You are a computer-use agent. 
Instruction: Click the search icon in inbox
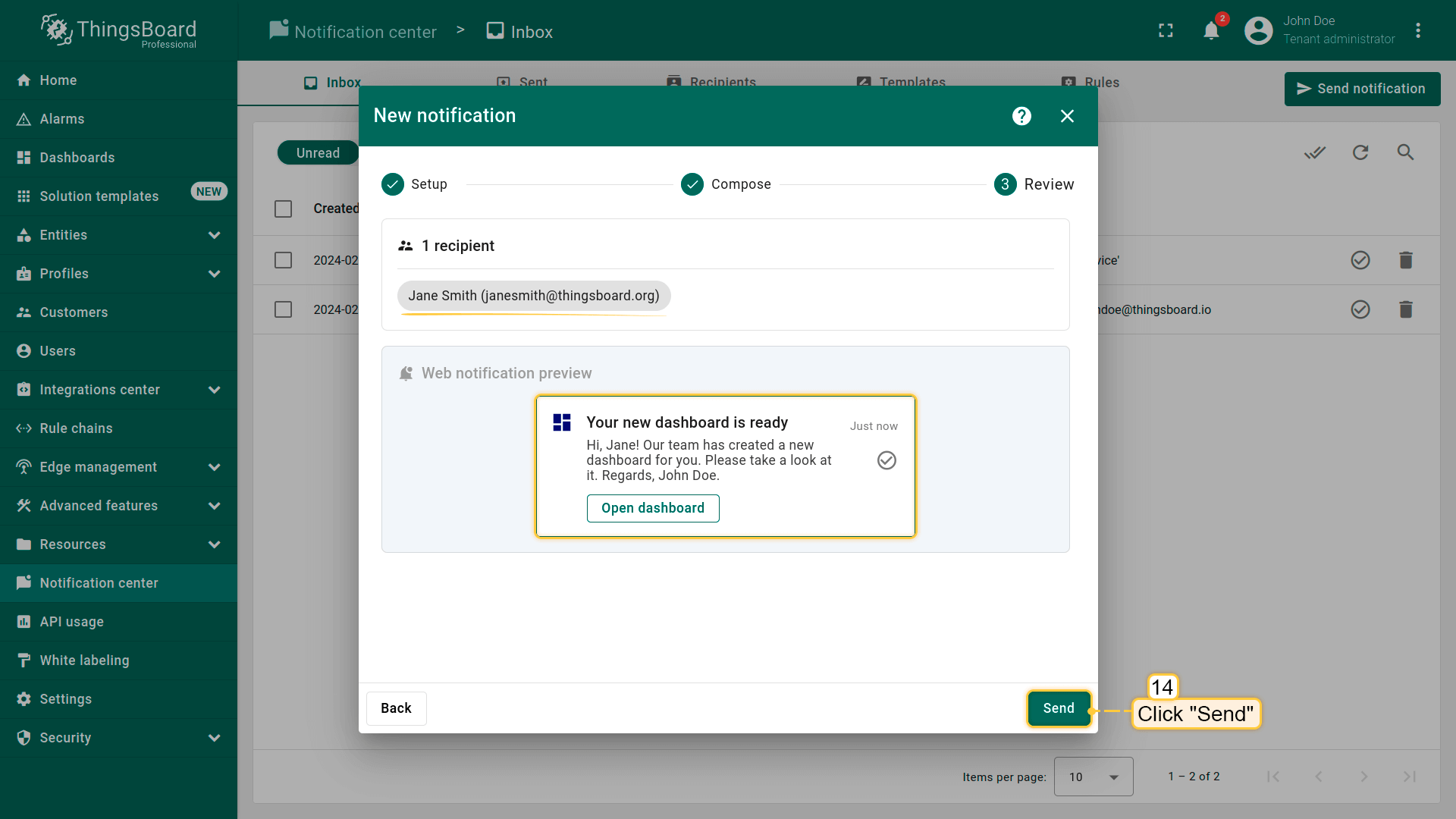coord(1405,152)
